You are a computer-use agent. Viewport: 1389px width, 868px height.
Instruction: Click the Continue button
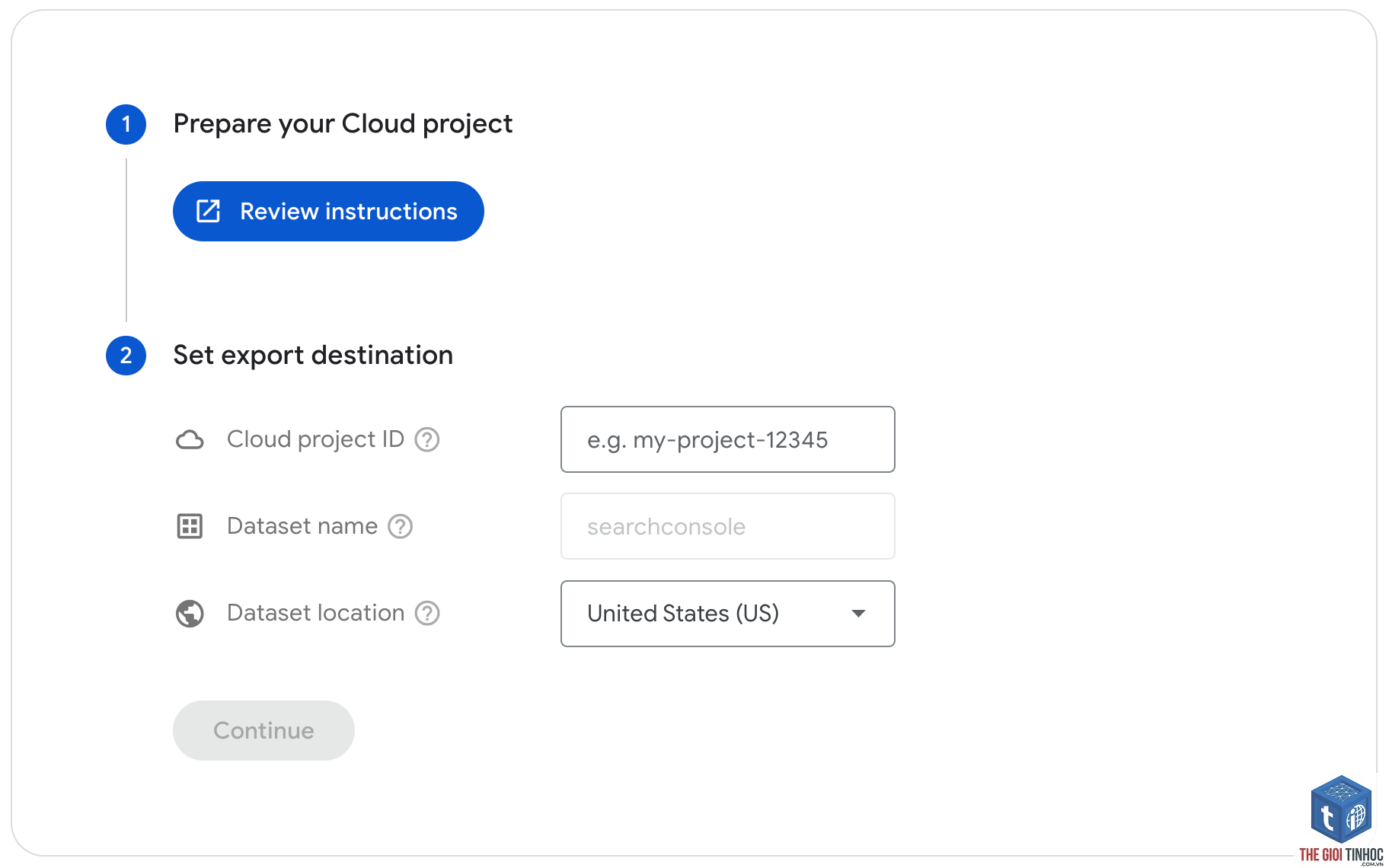[x=263, y=730]
